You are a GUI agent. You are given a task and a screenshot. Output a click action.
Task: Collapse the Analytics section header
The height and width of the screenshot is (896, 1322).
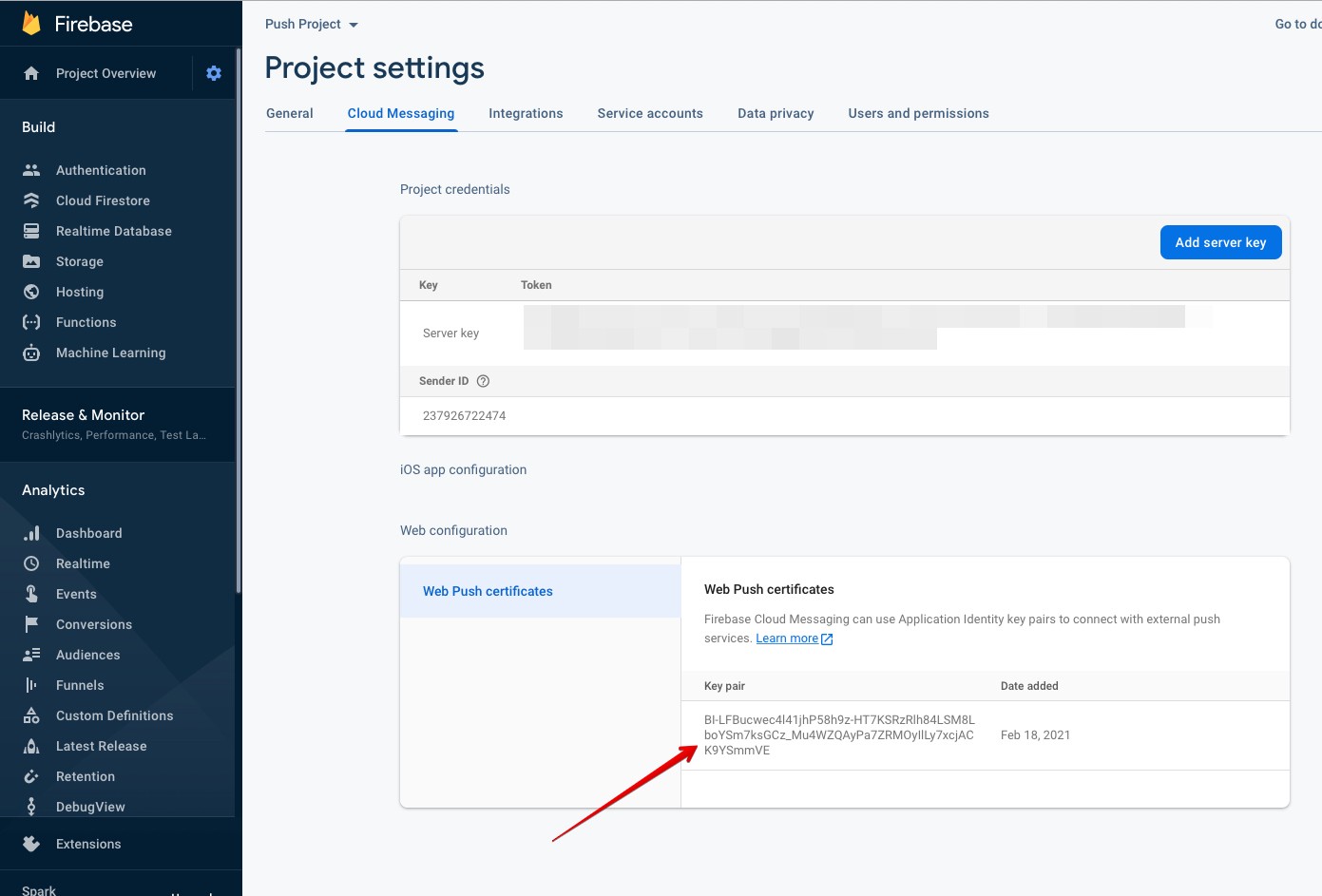click(x=53, y=489)
